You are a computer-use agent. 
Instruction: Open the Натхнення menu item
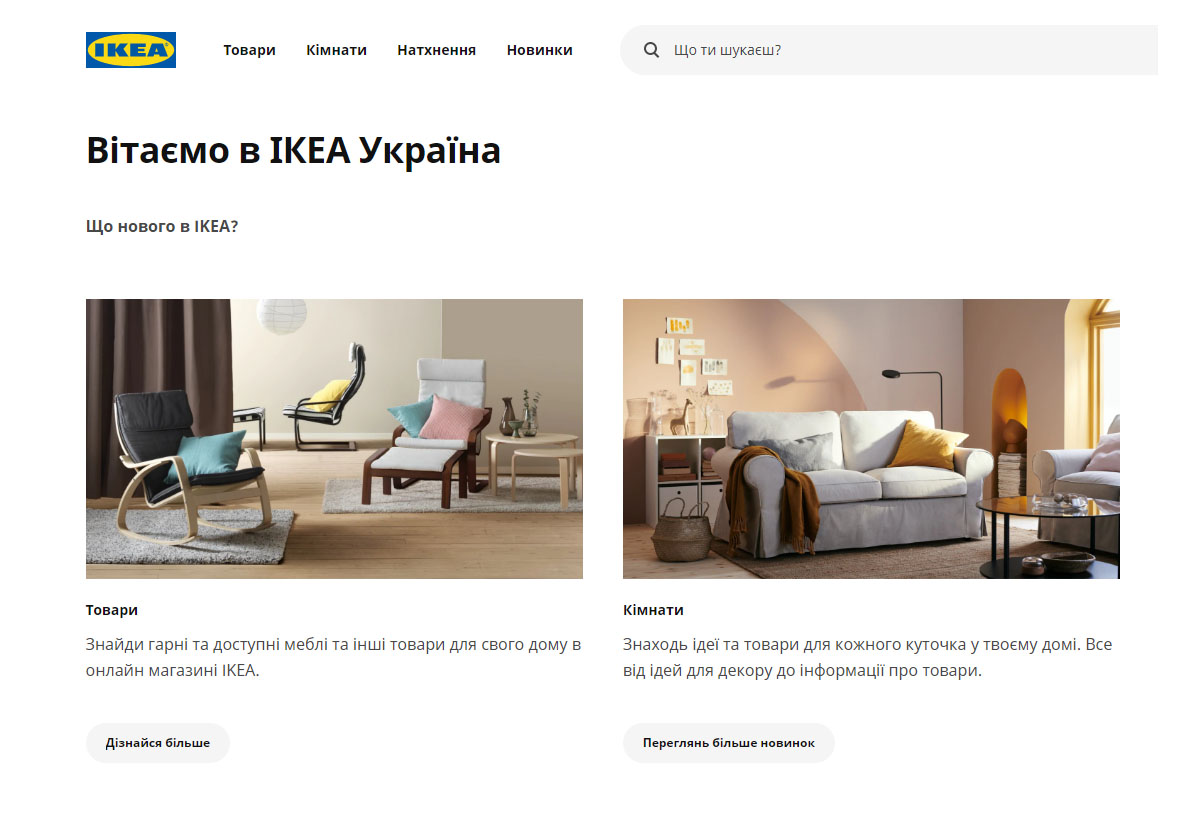pyautogui.click(x=436, y=50)
